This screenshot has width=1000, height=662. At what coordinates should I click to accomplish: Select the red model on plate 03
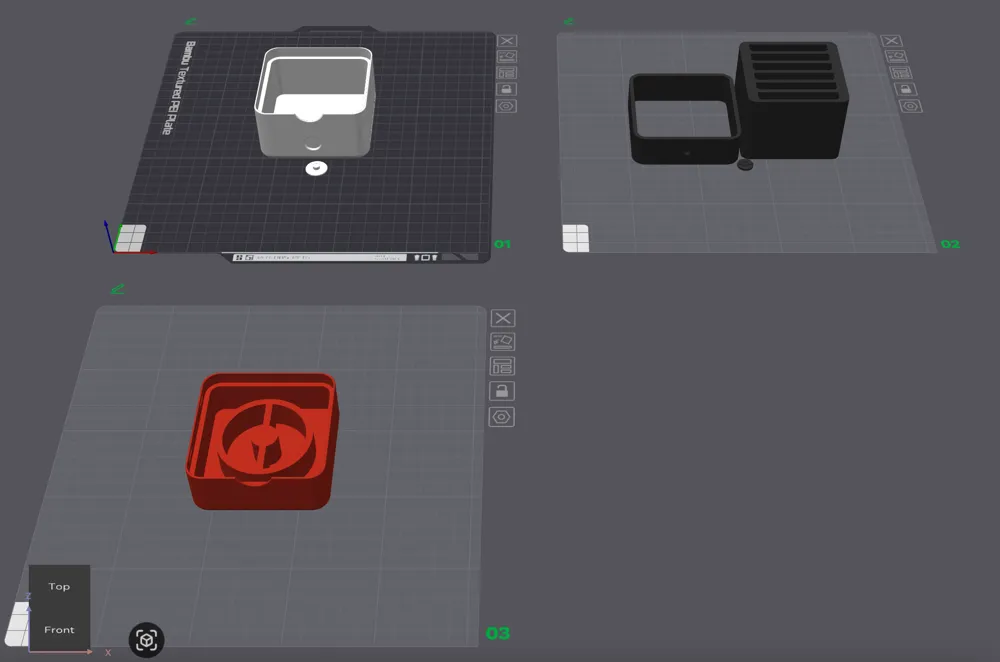tap(263, 441)
